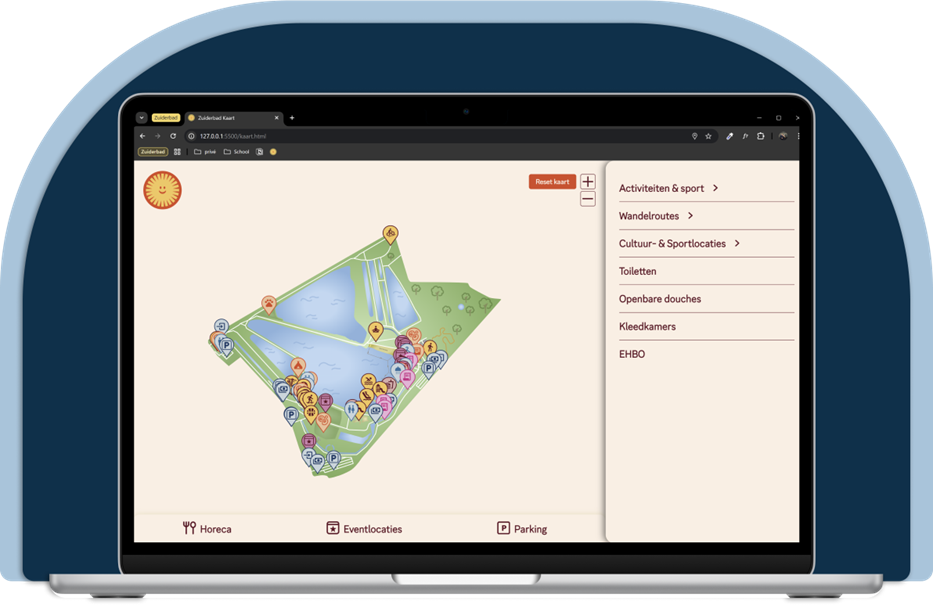
Task: Select Openbare douches in the side panel
Action: coord(659,299)
